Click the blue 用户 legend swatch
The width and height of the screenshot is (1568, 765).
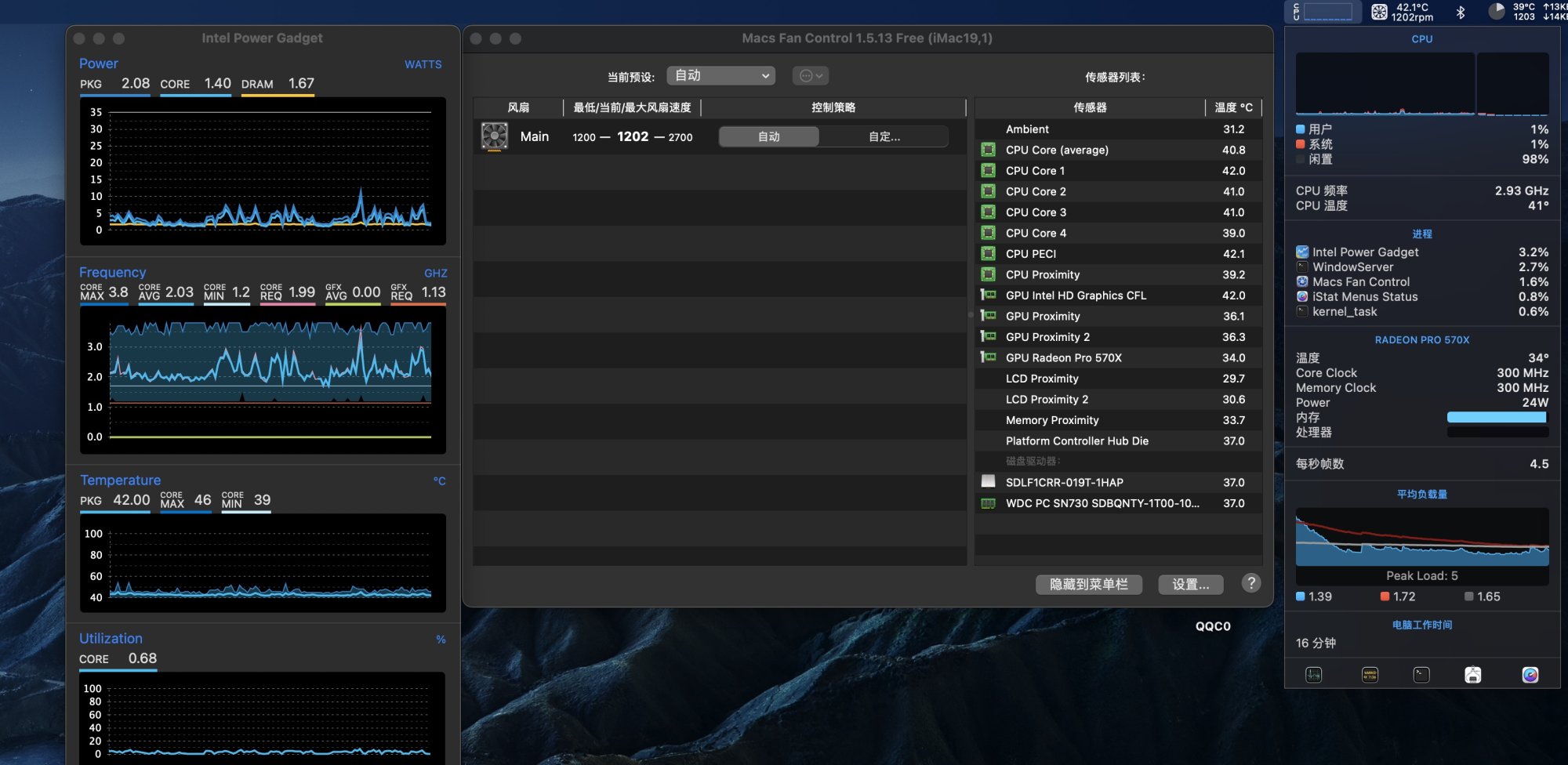pyautogui.click(x=1301, y=129)
